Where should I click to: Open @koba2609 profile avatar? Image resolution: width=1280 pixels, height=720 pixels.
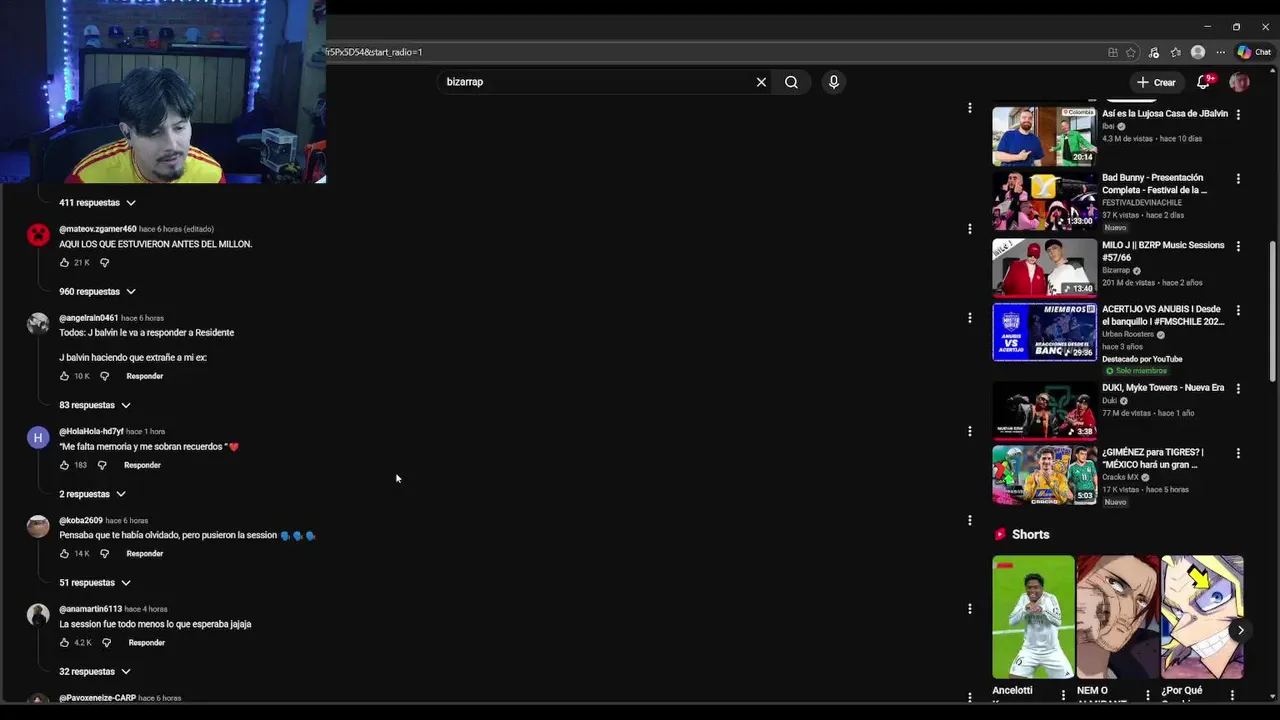(38, 527)
